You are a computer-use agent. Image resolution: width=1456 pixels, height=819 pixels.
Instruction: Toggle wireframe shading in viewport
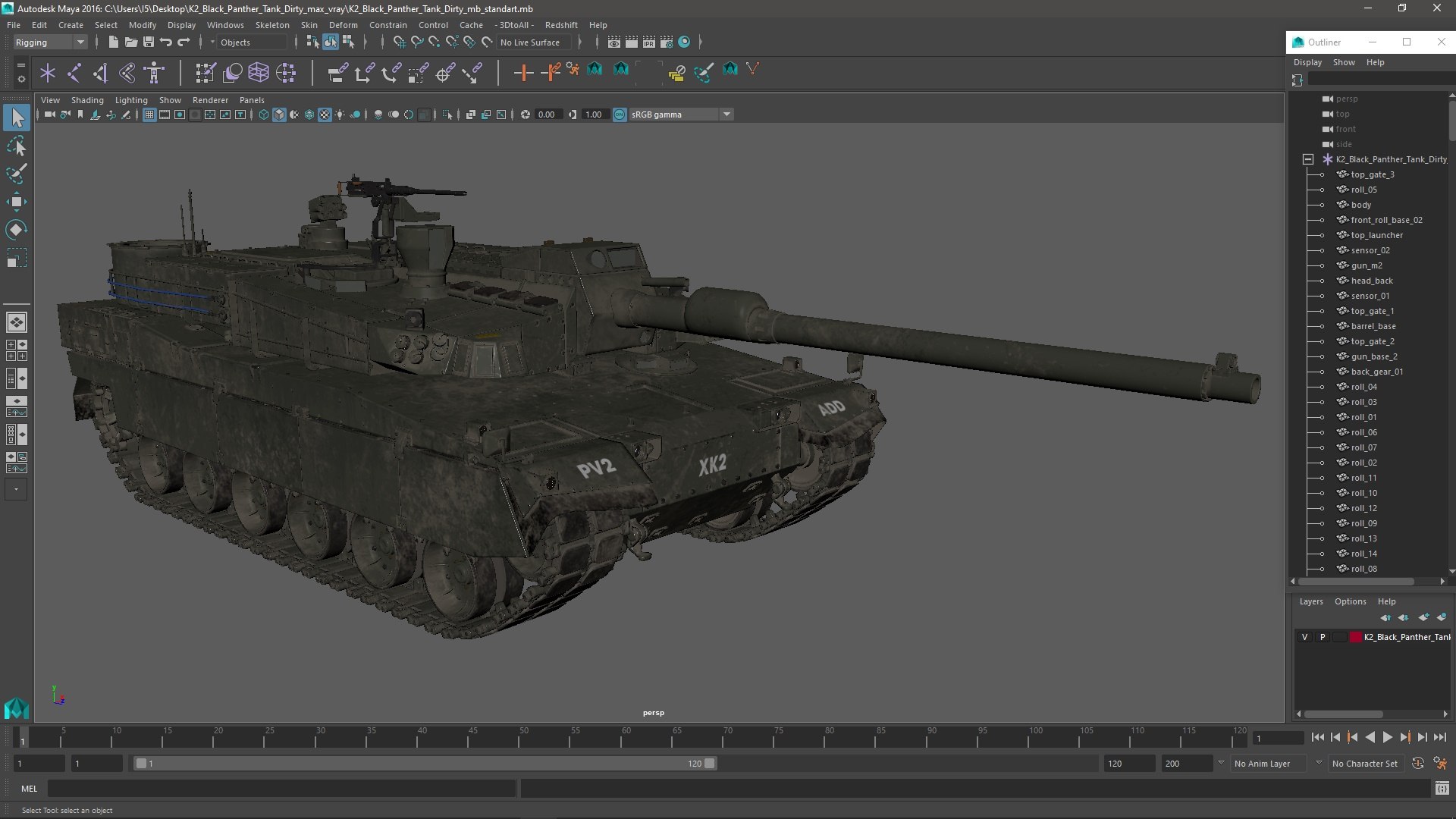(264, 115)
